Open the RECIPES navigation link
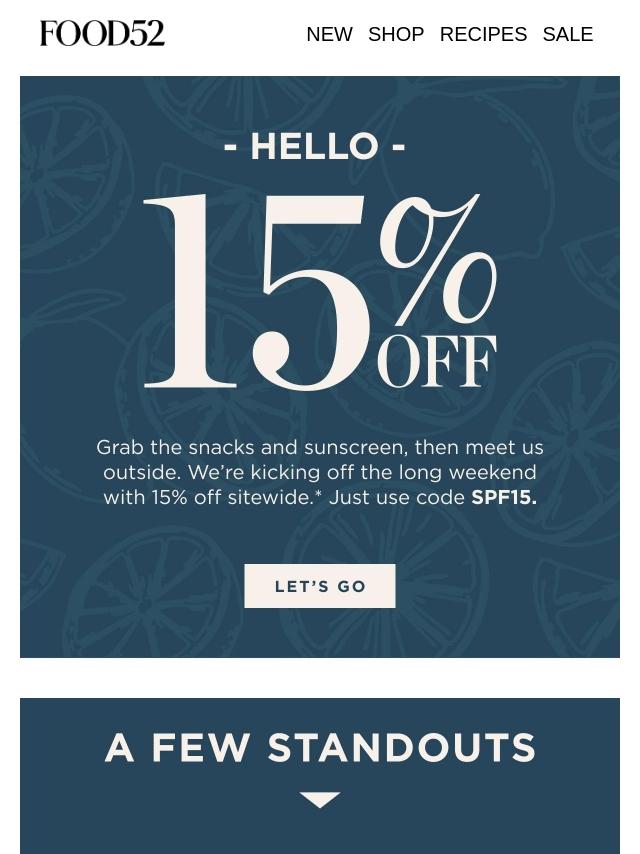Viewport: 640px width, 854px height. (x=483, y=34)
